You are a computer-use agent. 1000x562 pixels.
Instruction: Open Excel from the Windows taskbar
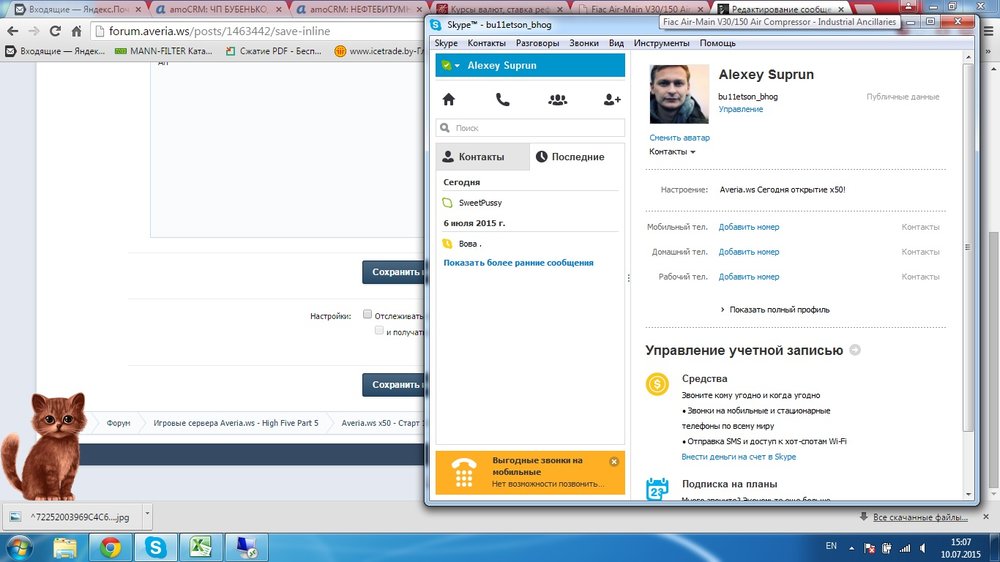coord(200,546)
